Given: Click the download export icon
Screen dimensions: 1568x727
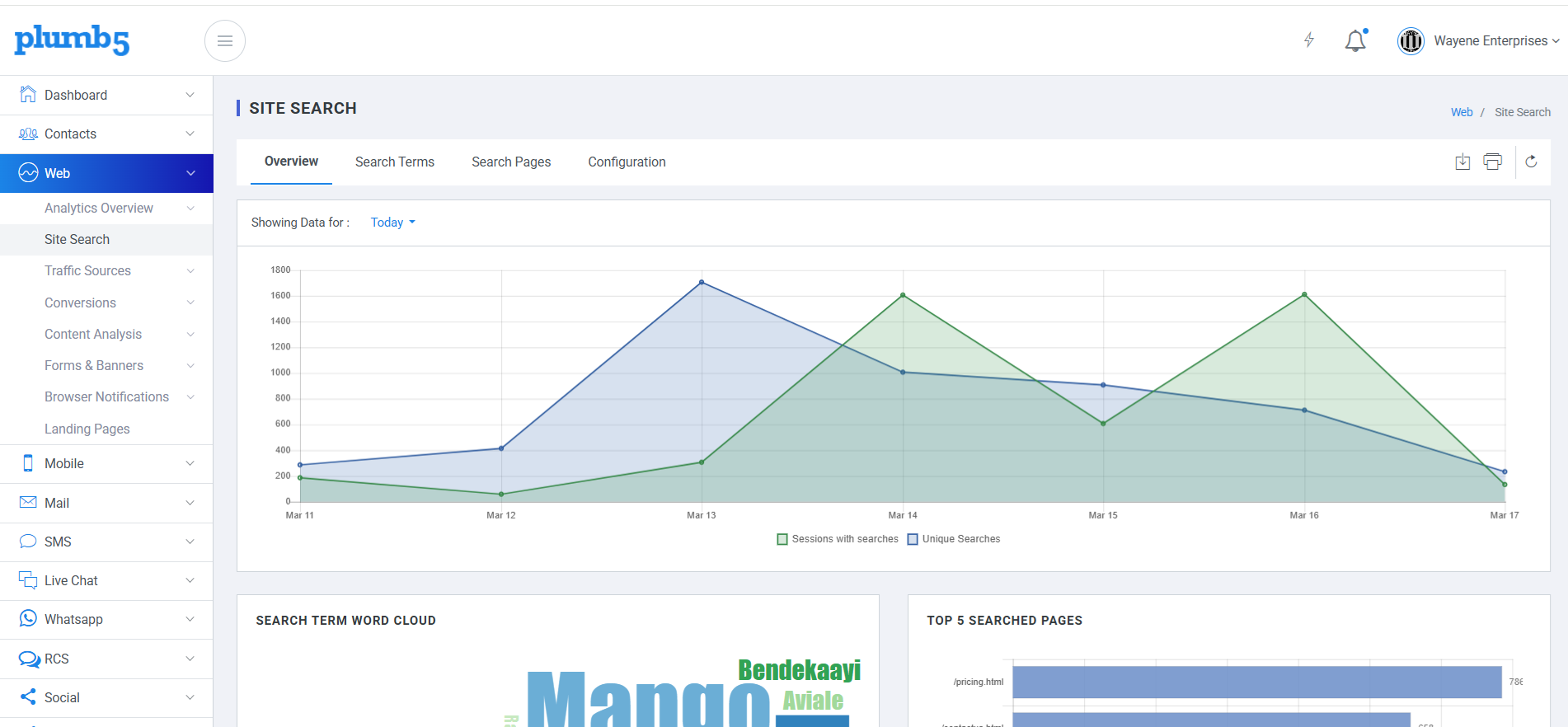Looking at the screenshot, I should point(1462,162).
